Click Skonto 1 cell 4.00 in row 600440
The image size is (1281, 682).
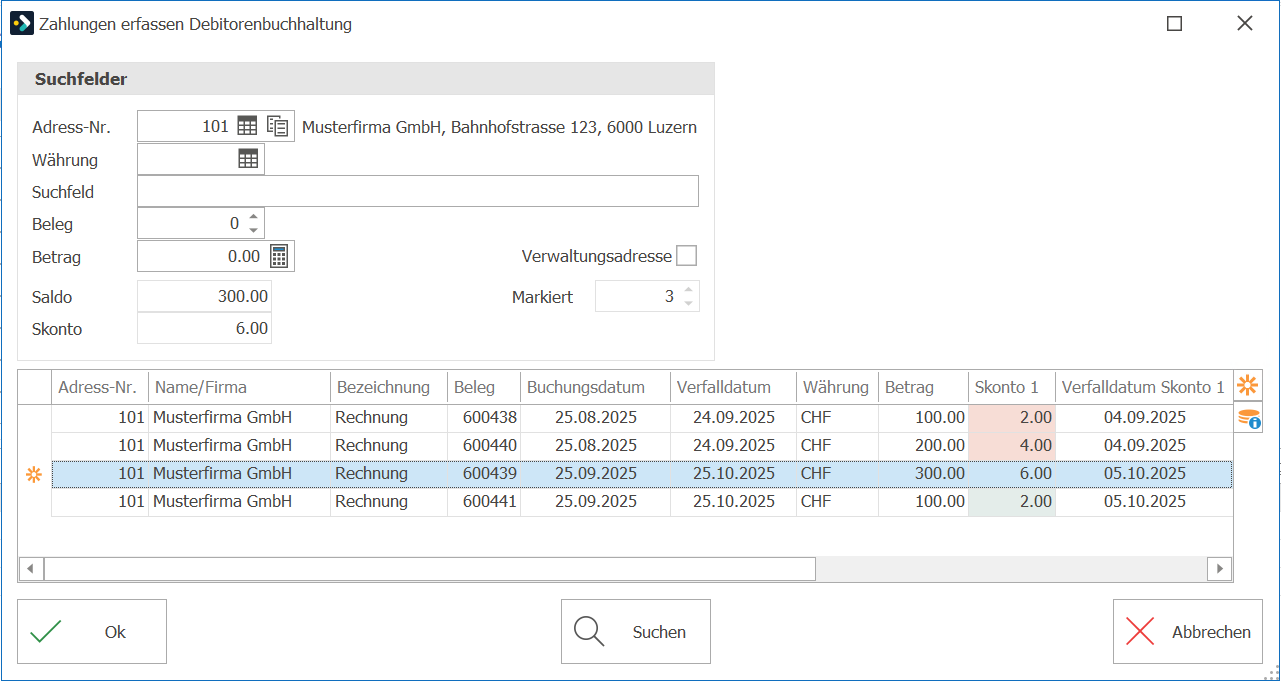[x=1012, y=446]
